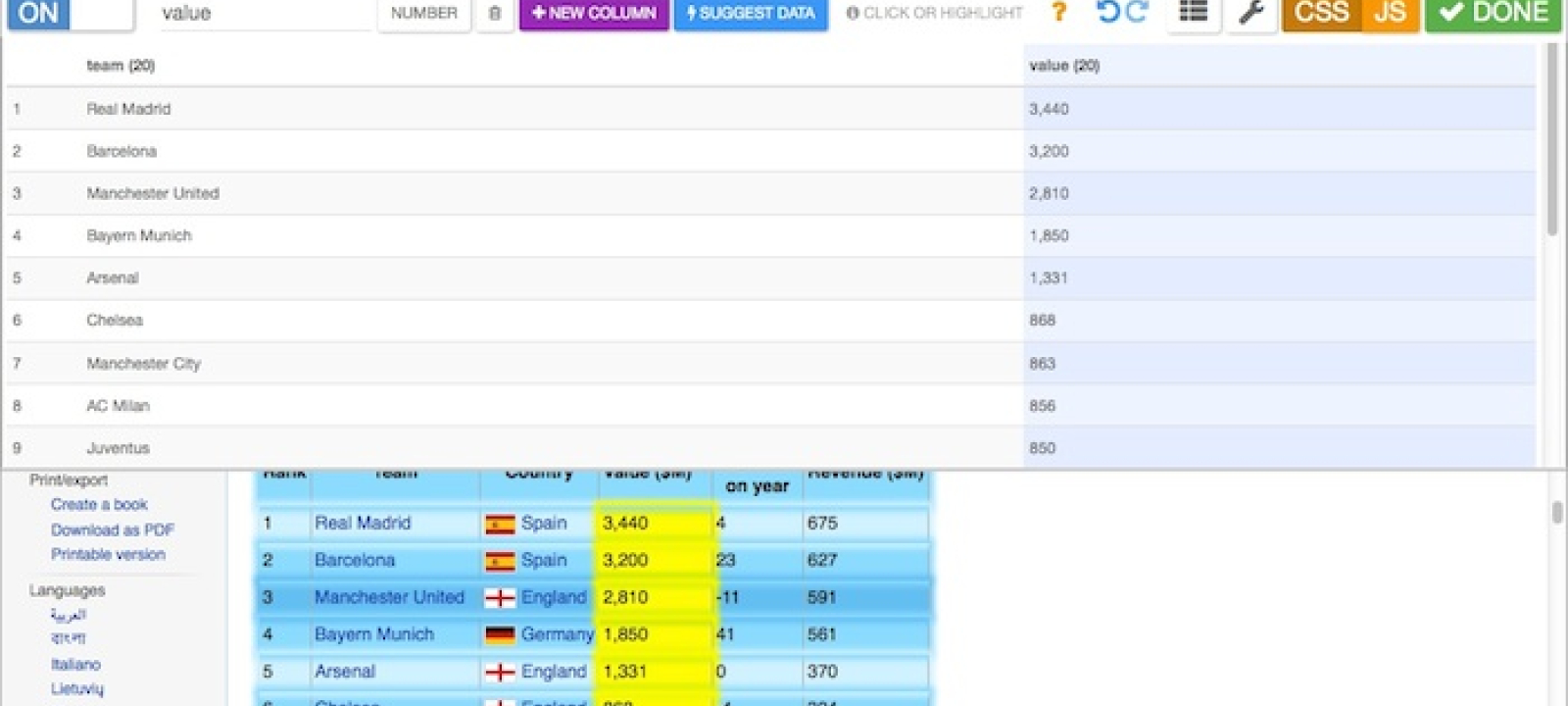The image size is (1568, 706).
Task: Select the 'team (20)' column header
Action: pos(121,66)
